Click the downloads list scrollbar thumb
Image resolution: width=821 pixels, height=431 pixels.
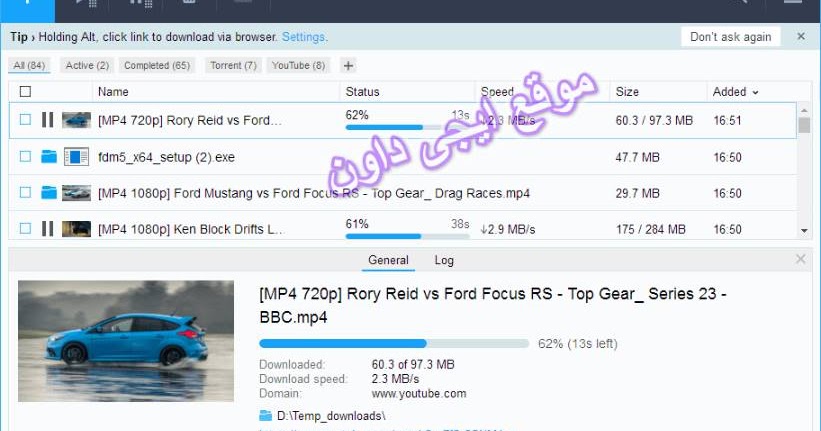(x=804, y=125)
